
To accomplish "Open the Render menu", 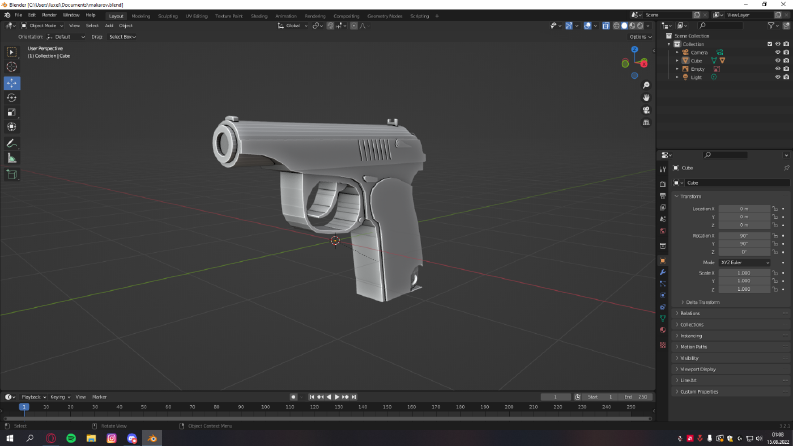I will (x=49, y=15).
